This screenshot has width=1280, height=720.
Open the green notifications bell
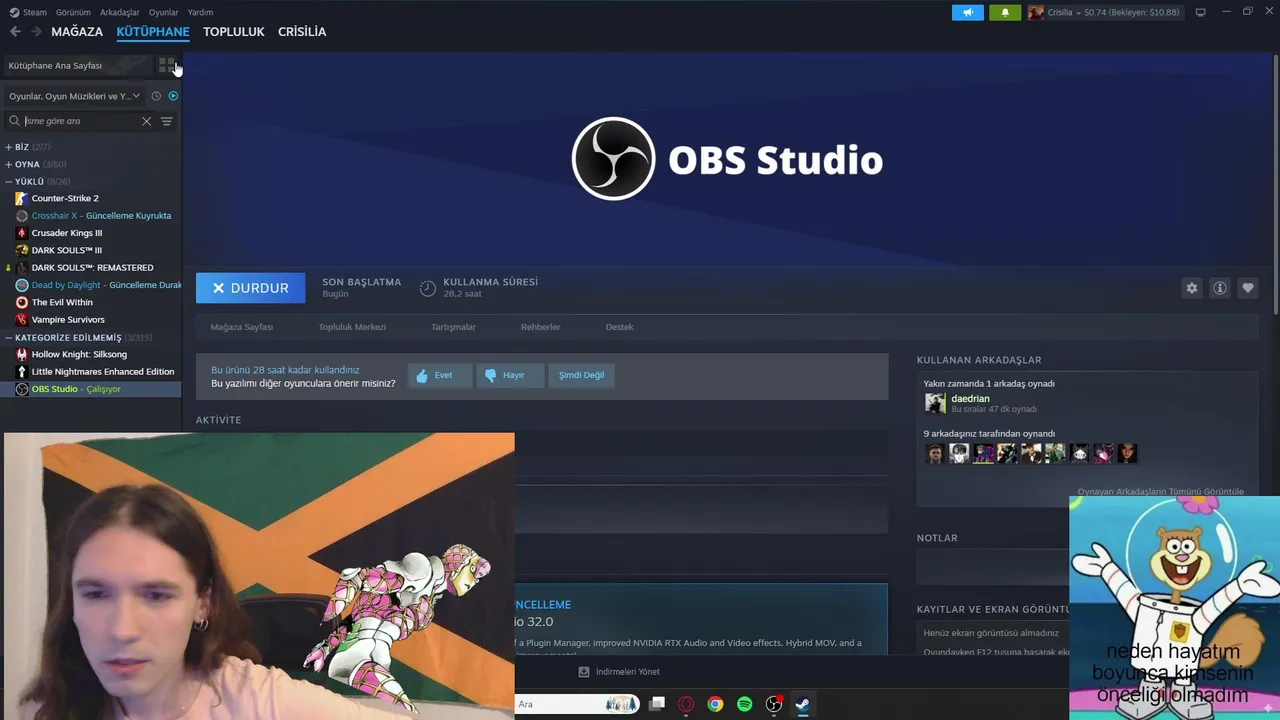[1005, 12]
